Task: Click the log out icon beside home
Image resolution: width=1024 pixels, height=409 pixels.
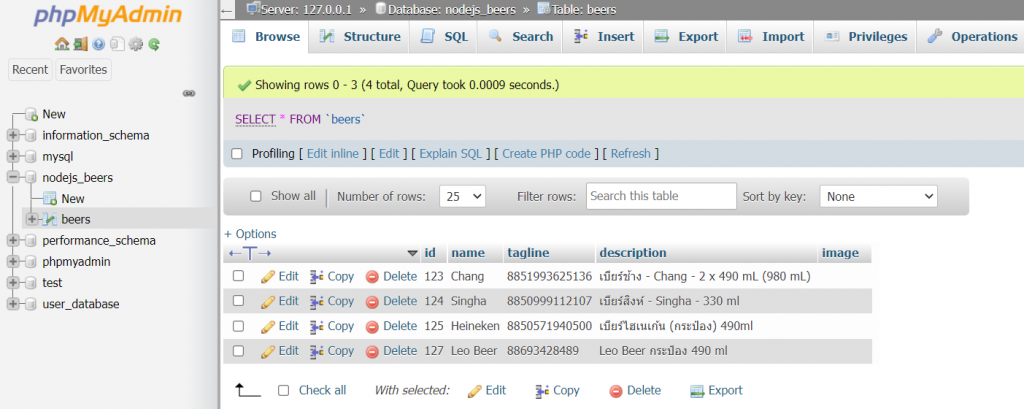Action: pyautogui.click(x=80, y=44)
